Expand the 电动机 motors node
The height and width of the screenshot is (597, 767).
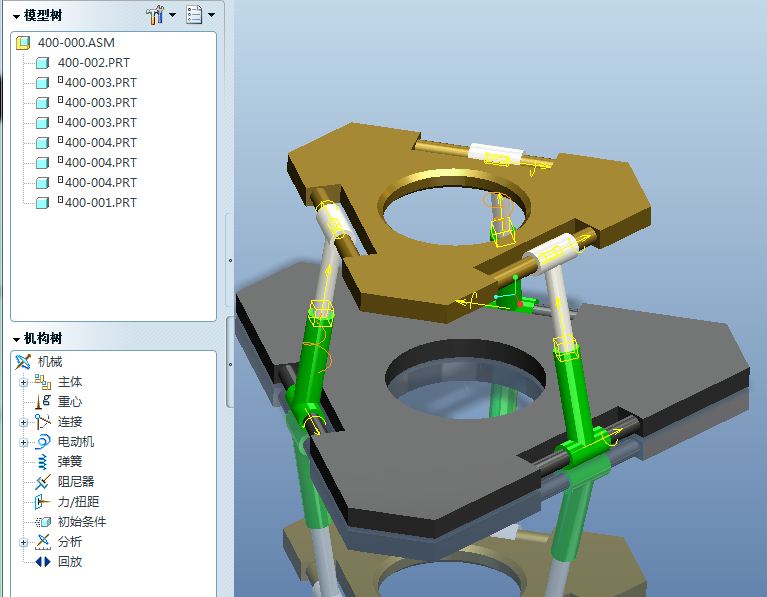pos(23,442)
